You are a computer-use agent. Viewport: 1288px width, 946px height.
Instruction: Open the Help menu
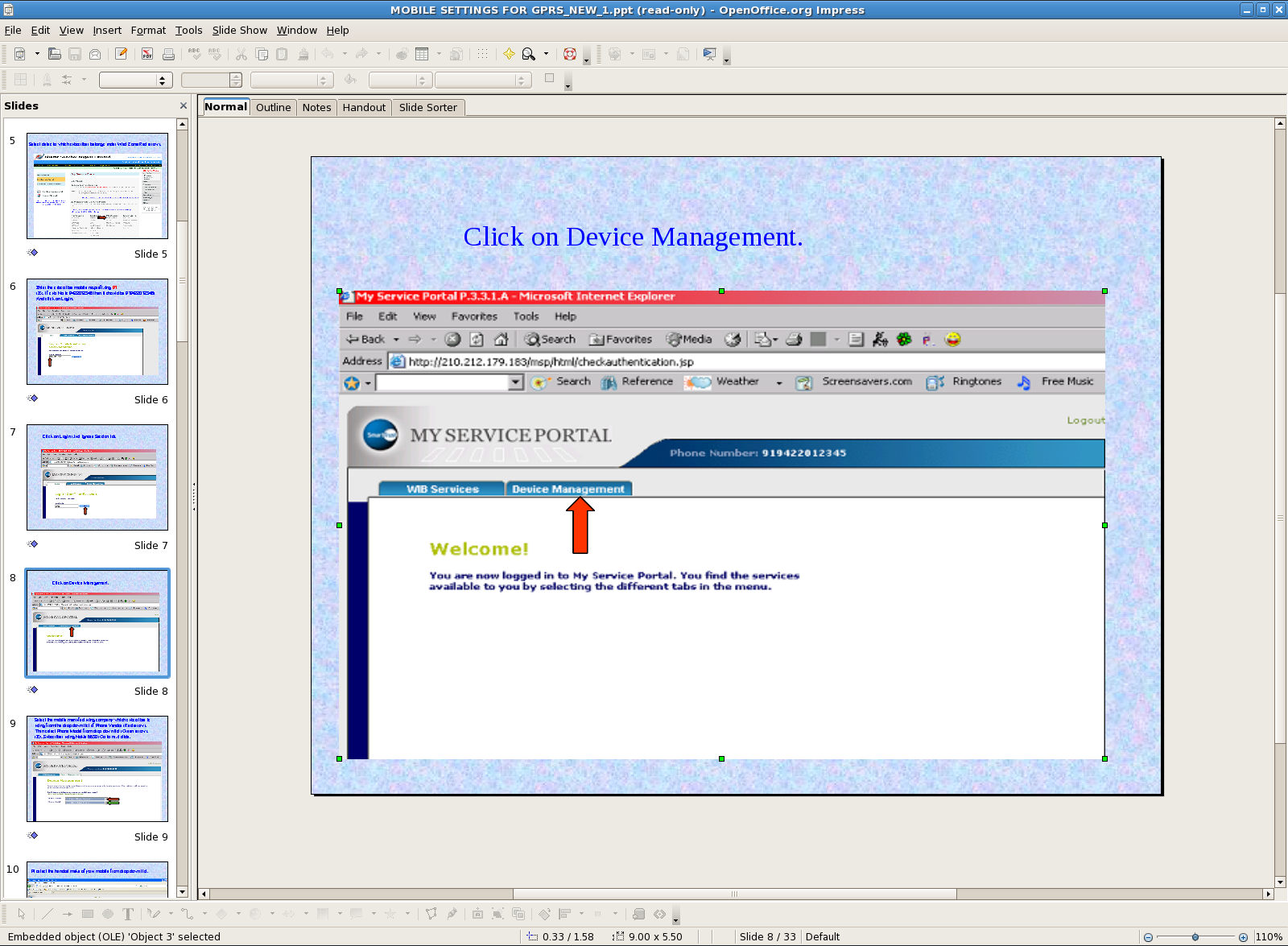tap(337, 31)
